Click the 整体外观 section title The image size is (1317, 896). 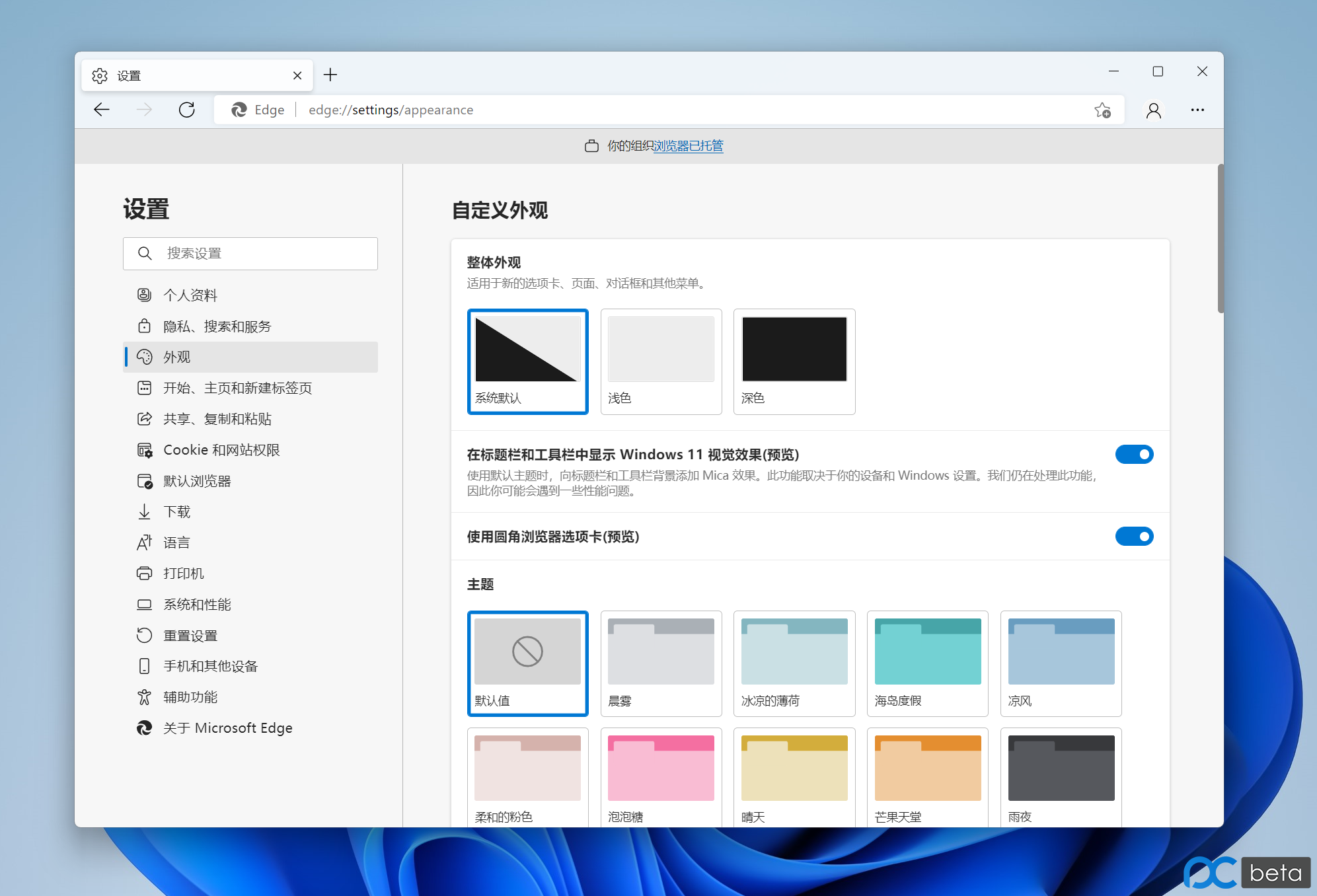tap(494, 262)
